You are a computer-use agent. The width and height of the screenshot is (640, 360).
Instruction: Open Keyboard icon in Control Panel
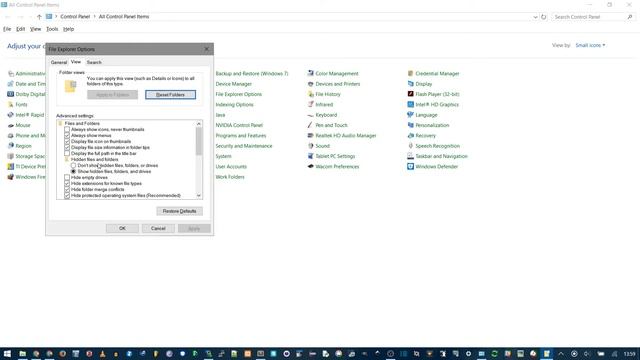point(311,115)
